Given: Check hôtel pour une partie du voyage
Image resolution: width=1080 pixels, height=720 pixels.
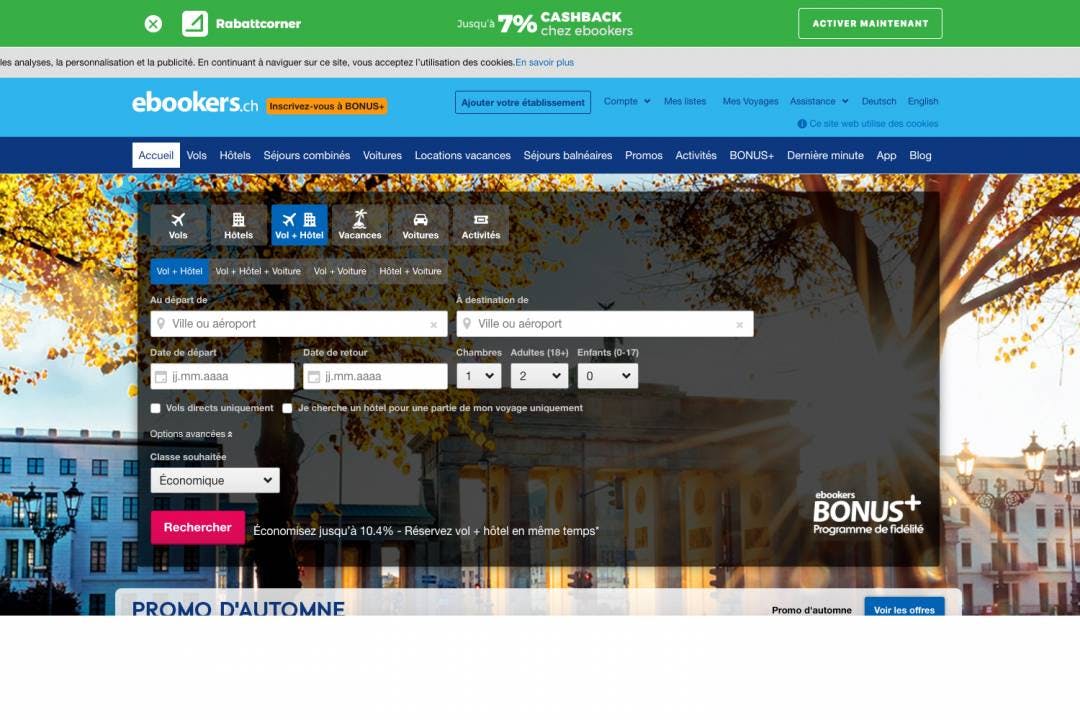Looking at the screenshot, I should coord(287,408).
